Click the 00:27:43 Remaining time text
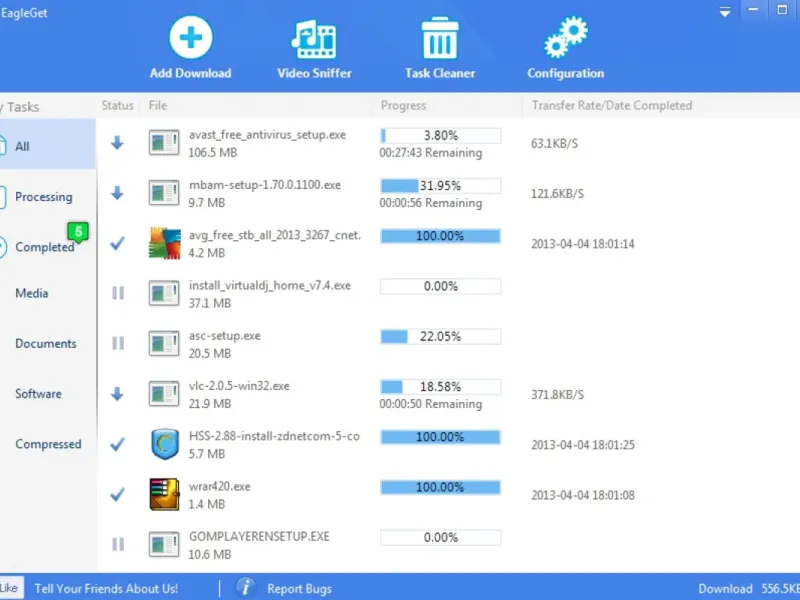The height and width of the screenshot is (600, 800). pyautogui.click(x=431, y=153)
